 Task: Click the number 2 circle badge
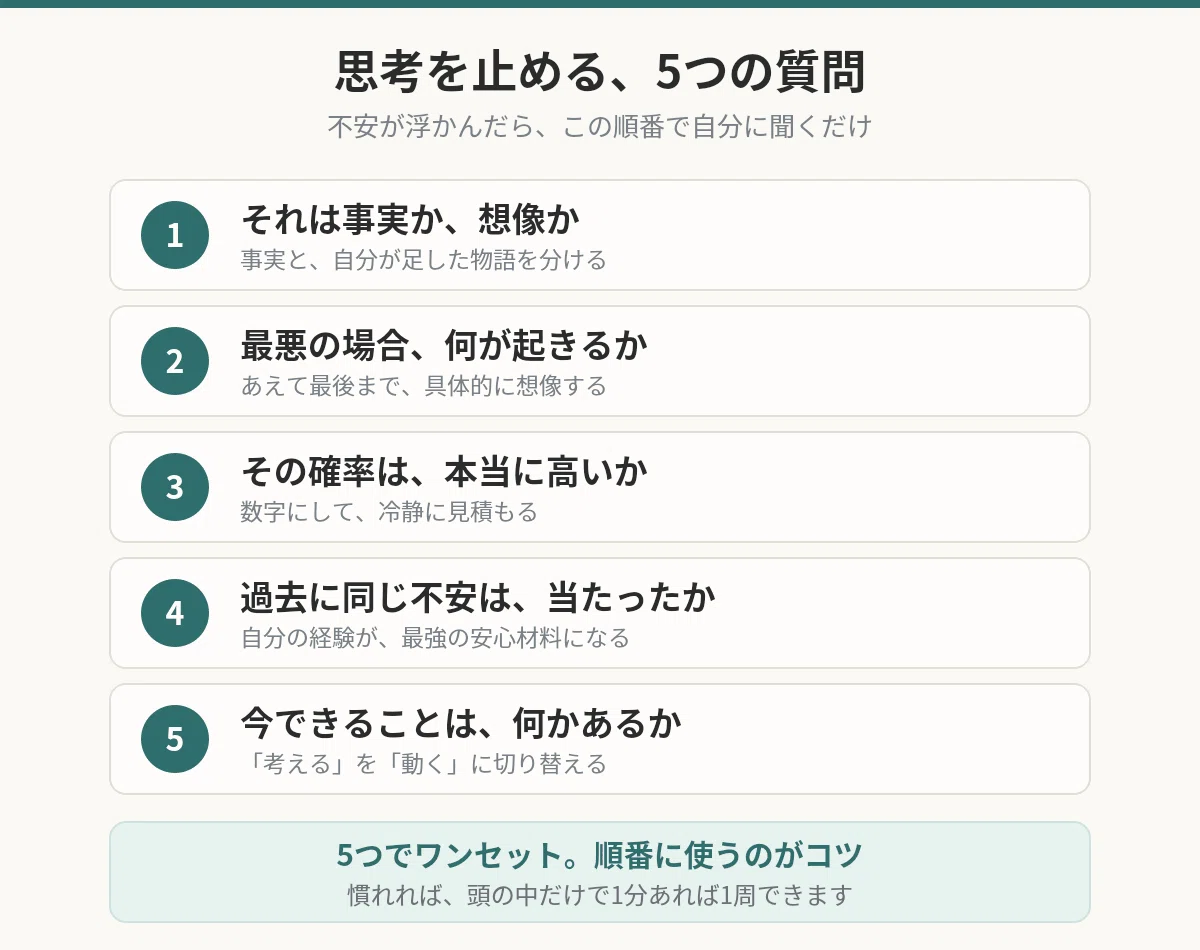(x=175, y=361)
